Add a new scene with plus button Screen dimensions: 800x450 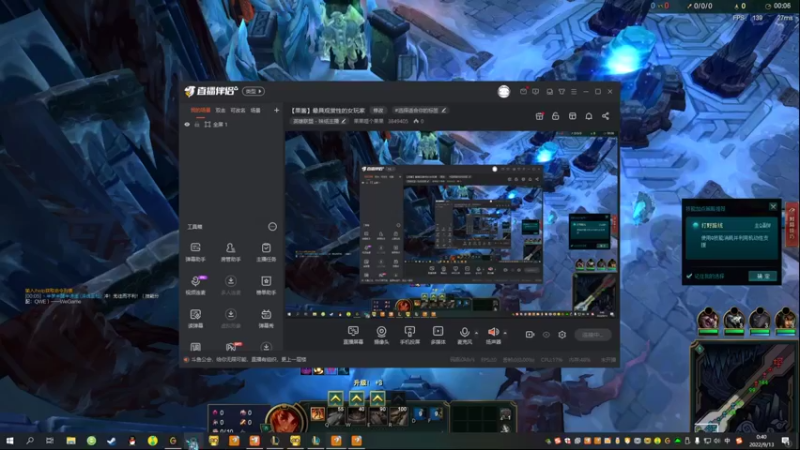click(x=277, y=110)
